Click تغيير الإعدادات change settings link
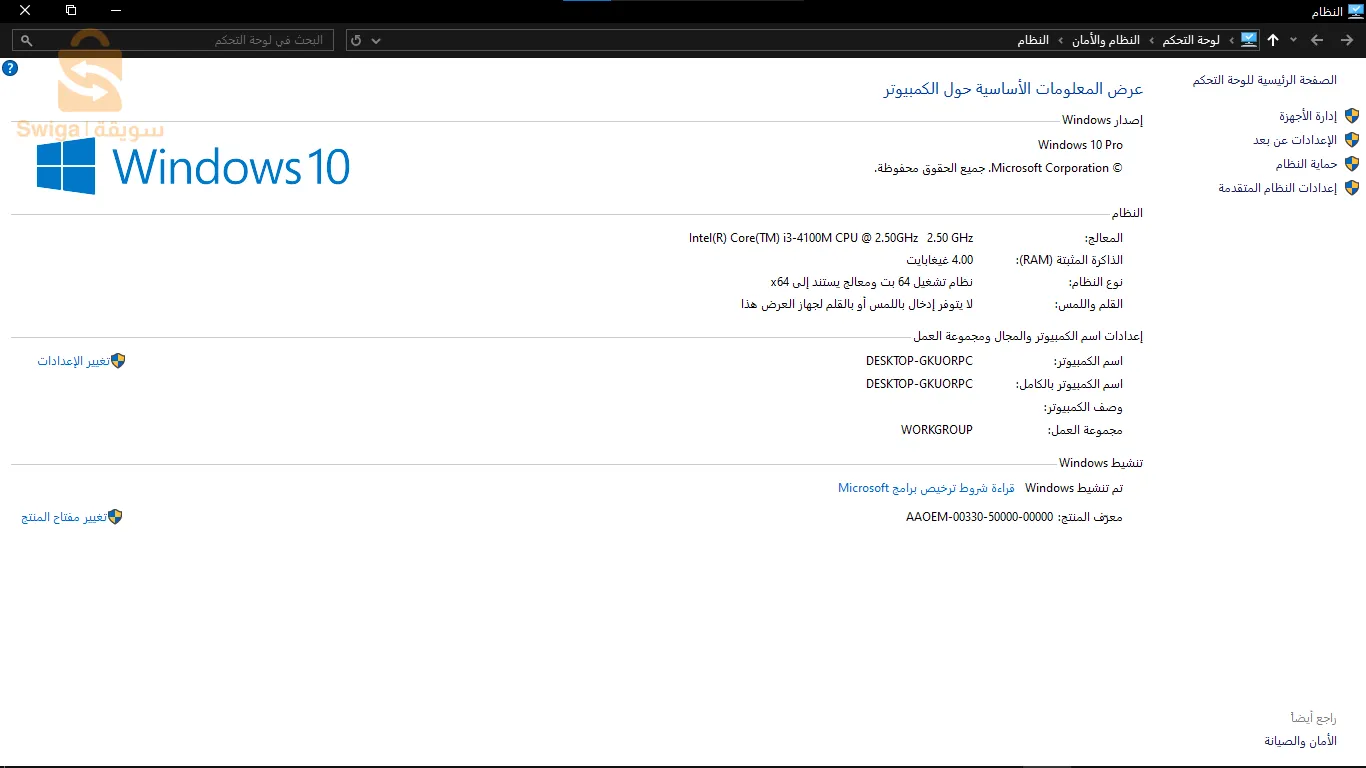 (74, 361)
